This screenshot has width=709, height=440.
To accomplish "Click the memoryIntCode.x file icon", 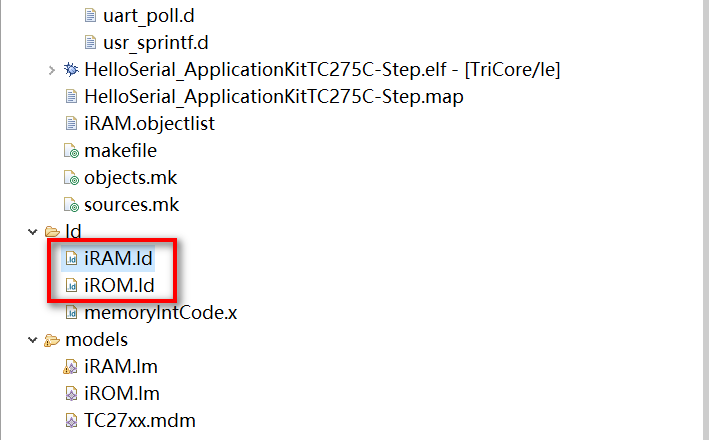I will pyautogui.click(x=71, y=312).
